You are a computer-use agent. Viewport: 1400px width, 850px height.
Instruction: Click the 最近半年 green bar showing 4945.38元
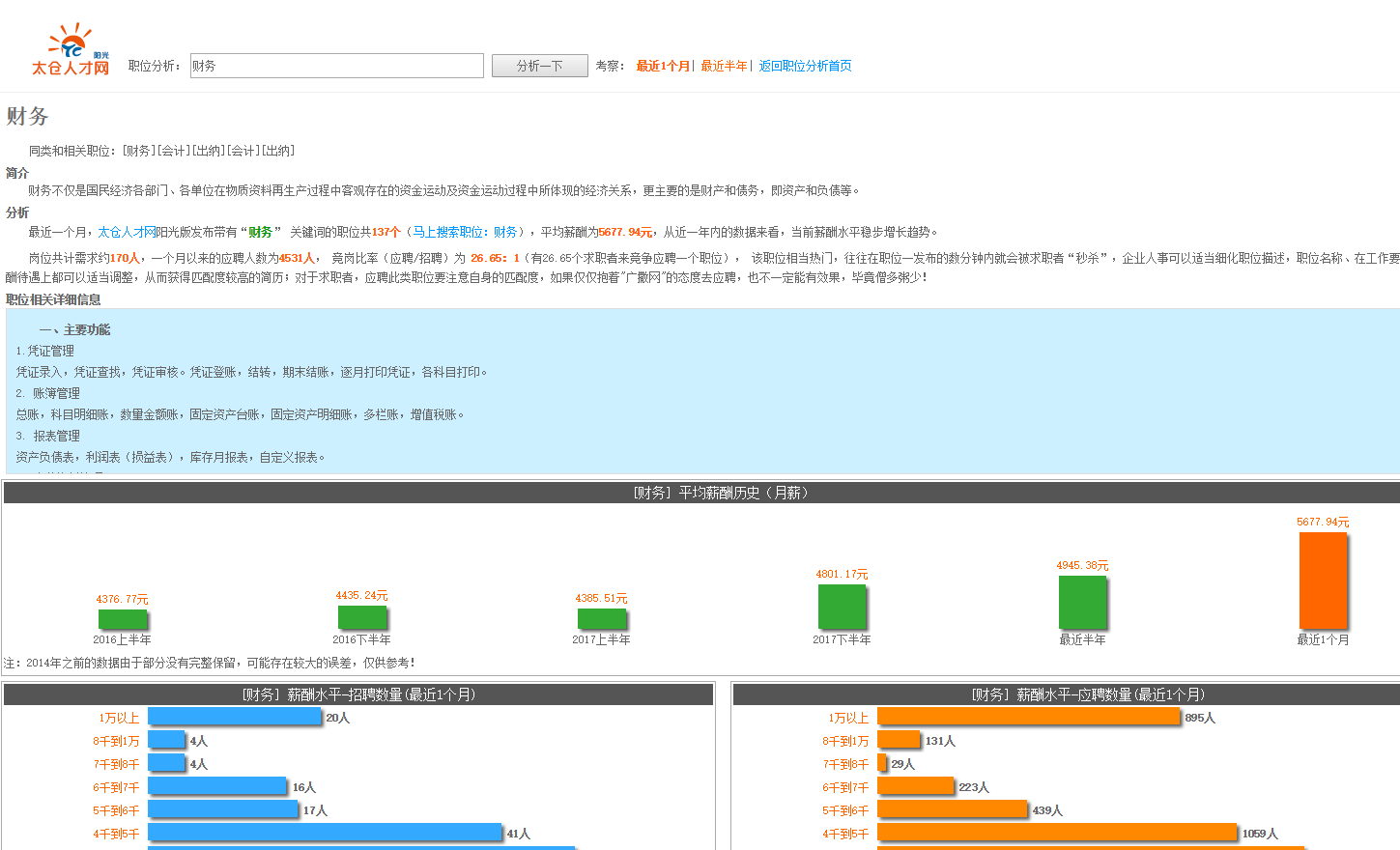tap(1083, 604)
